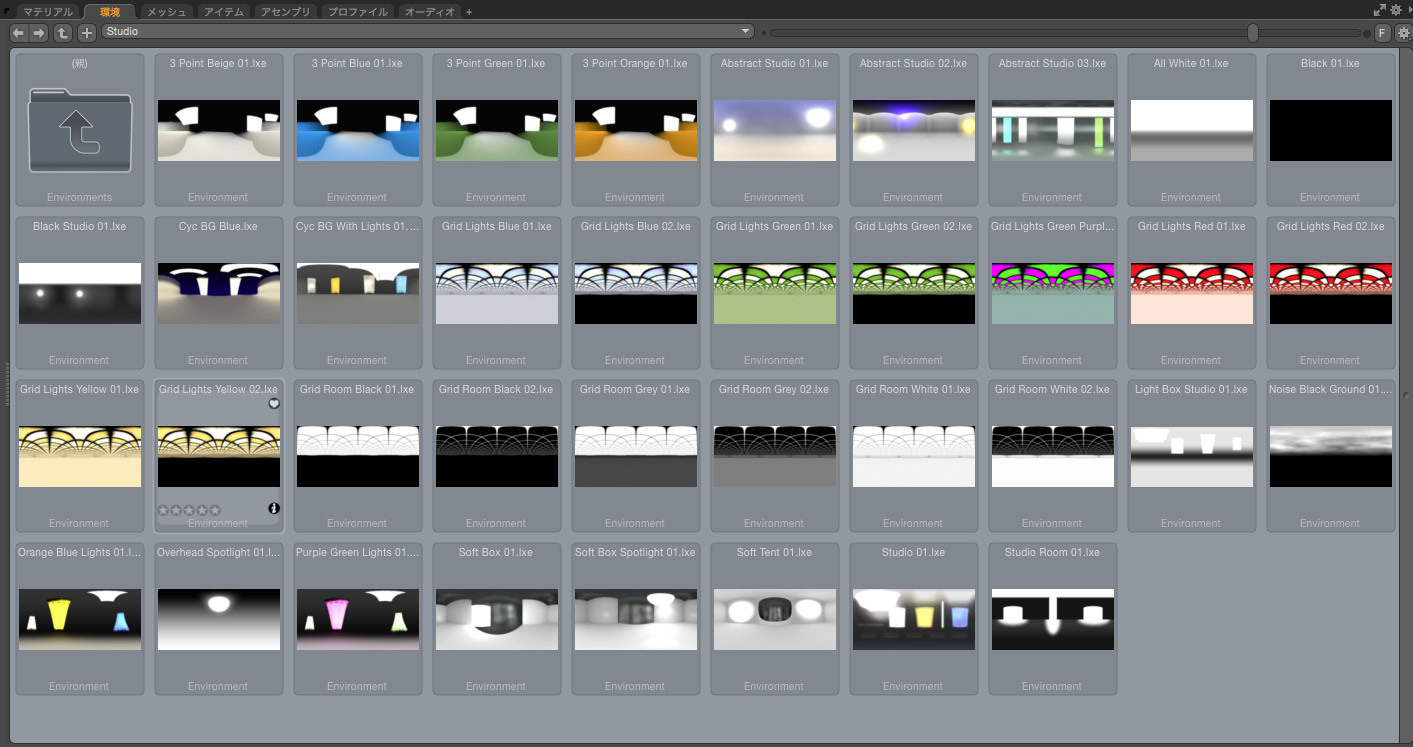This screenshot has width=1413, height=747.
Task: Add a new tab with plus icon
Action: coord(469,12)
